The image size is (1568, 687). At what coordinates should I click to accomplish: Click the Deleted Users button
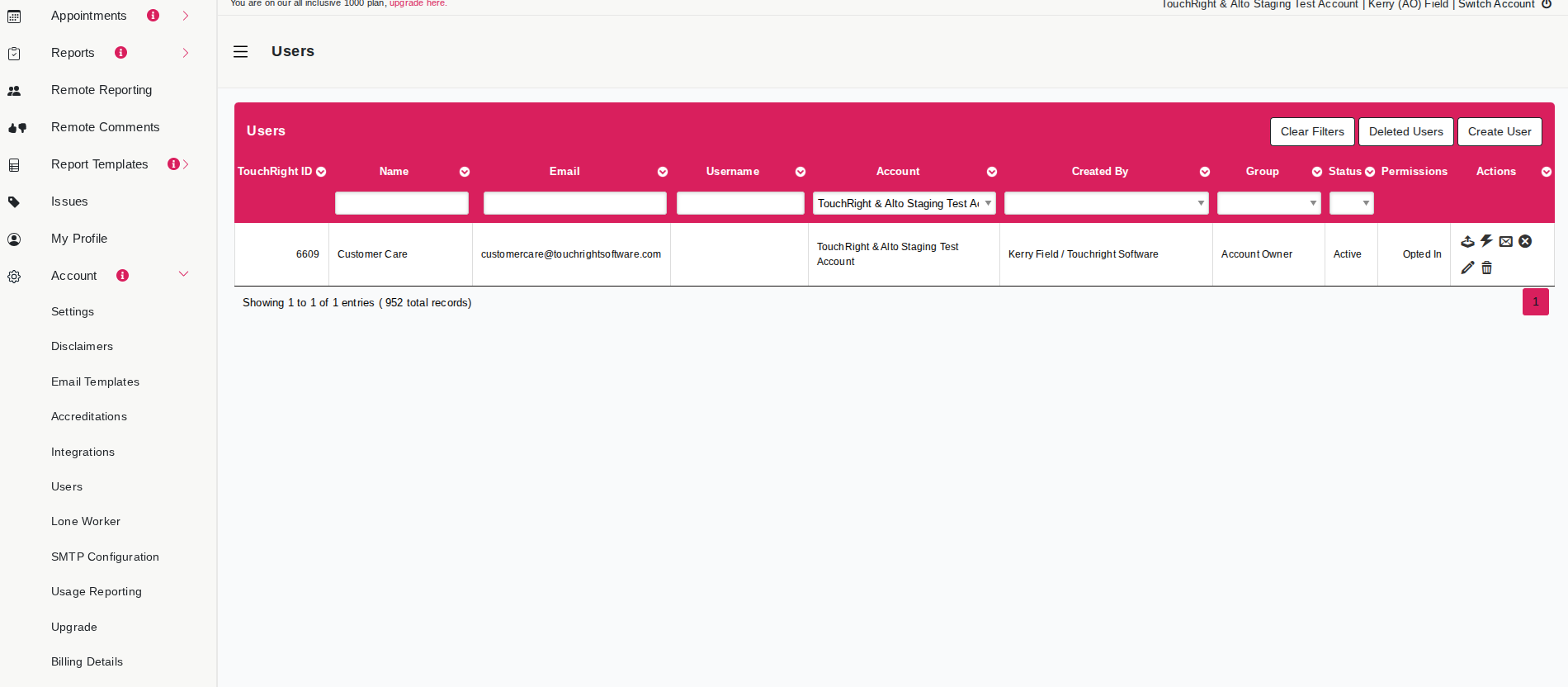[1405, 131]
